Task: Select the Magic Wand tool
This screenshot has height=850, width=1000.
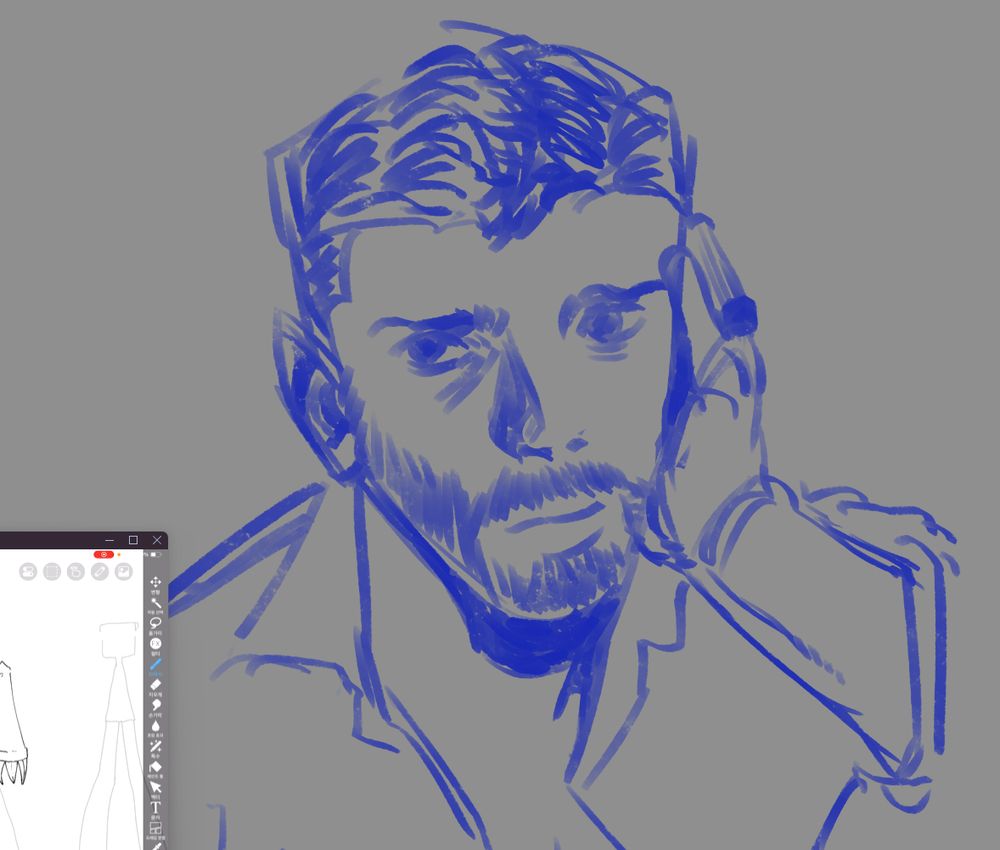Action: 155,603
